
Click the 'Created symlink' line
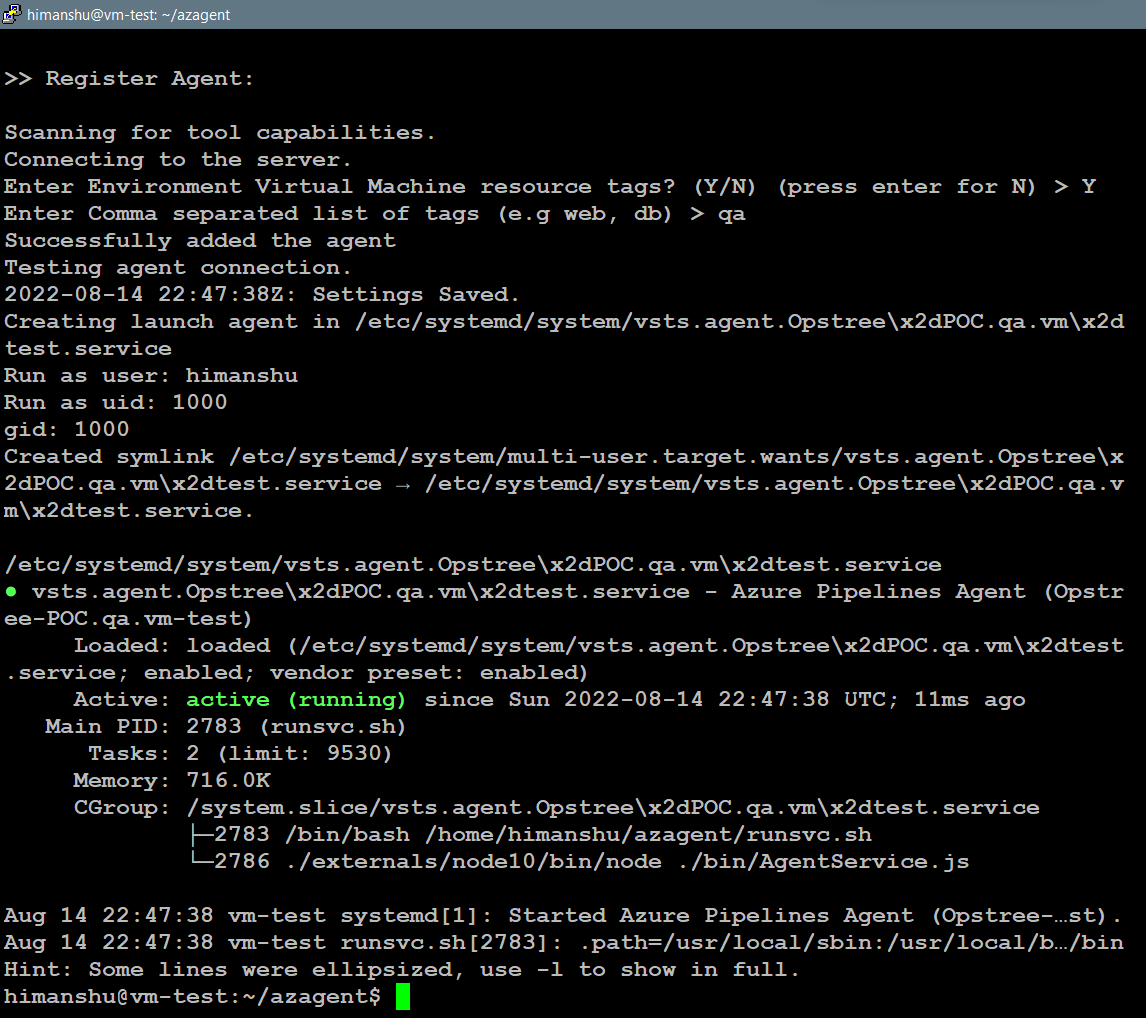(564, 457)
